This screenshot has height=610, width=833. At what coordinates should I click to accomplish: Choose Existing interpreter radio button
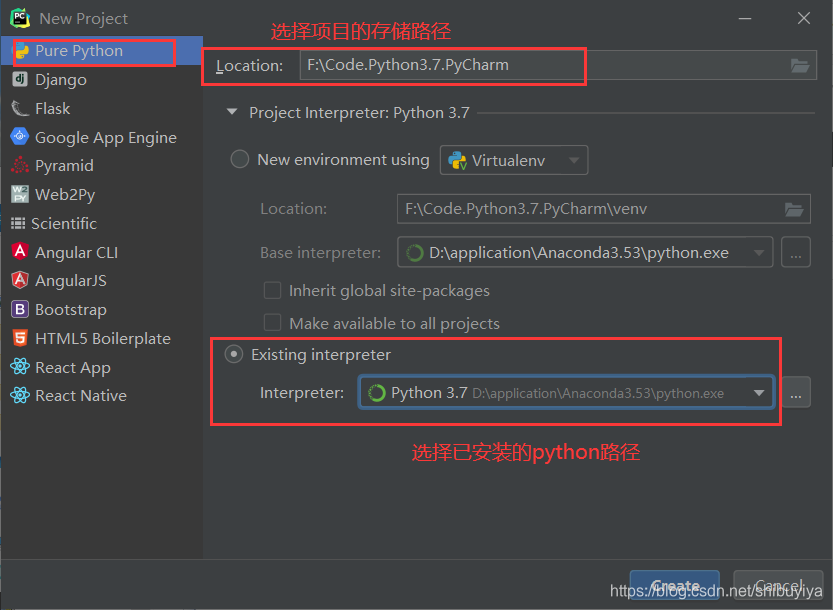pyautogui.click(x=234, y=354)
